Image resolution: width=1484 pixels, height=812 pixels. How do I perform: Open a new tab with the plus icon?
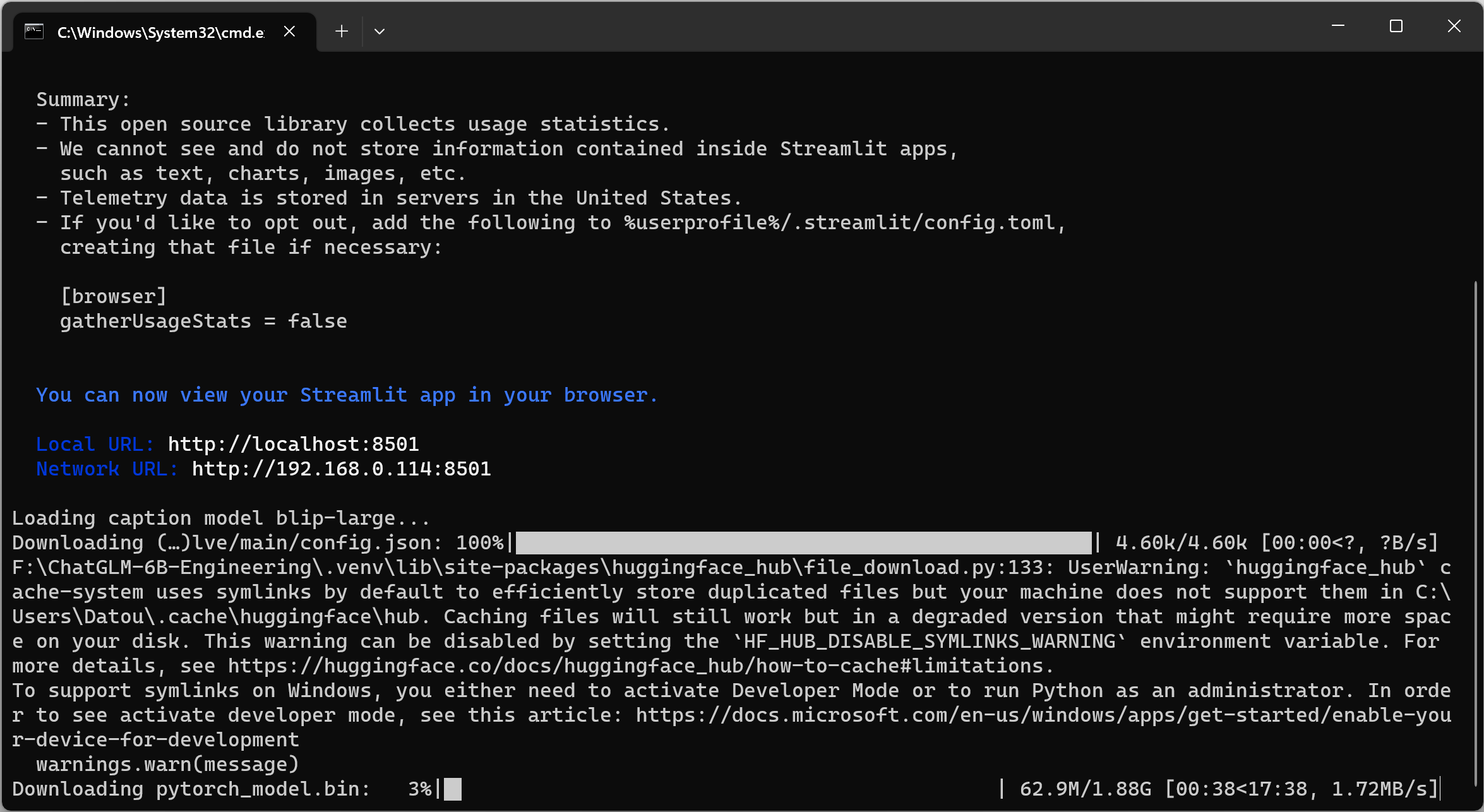point(341,31)
